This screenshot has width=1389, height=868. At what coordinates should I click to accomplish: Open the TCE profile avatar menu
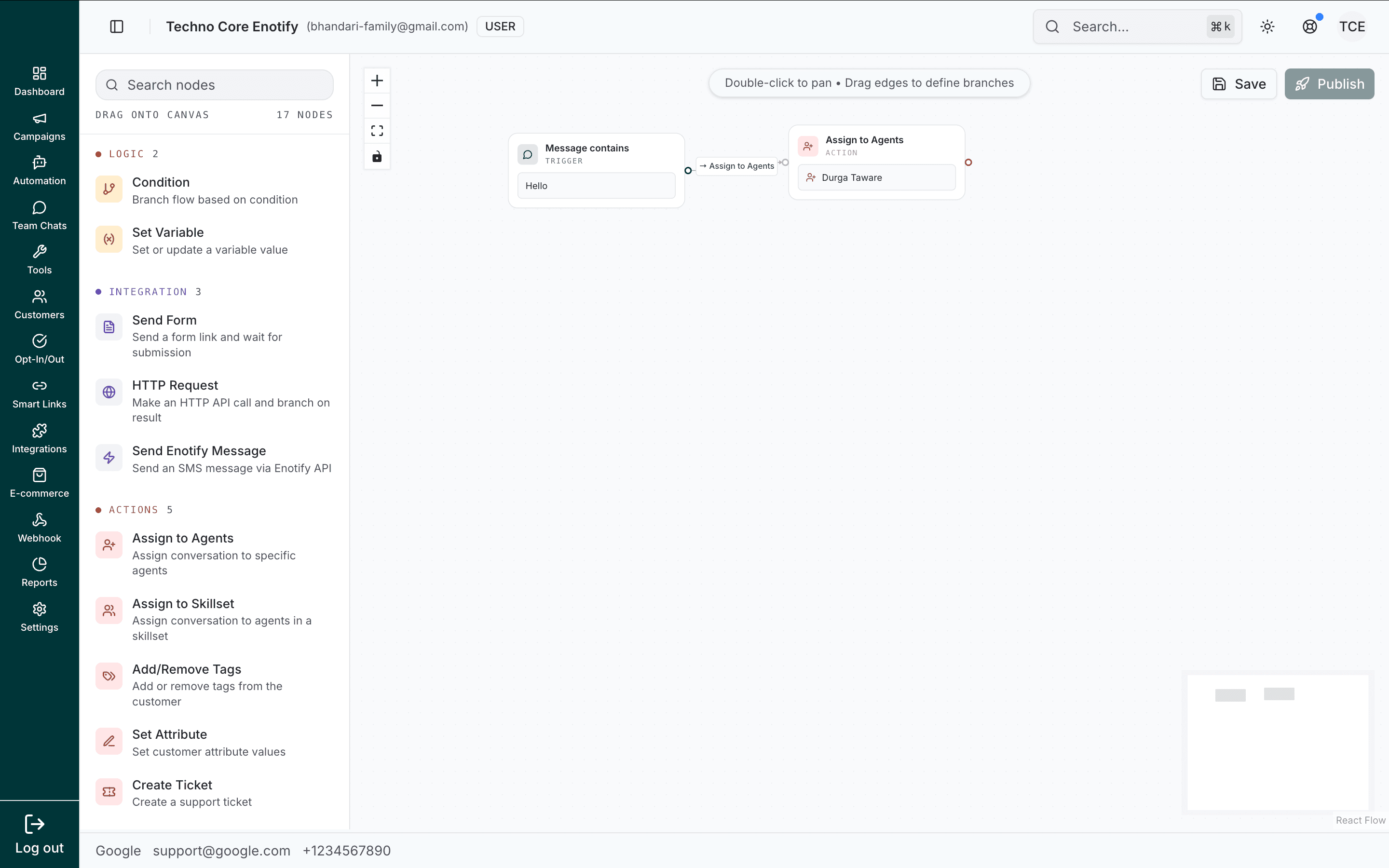(x=1352, y=27)
